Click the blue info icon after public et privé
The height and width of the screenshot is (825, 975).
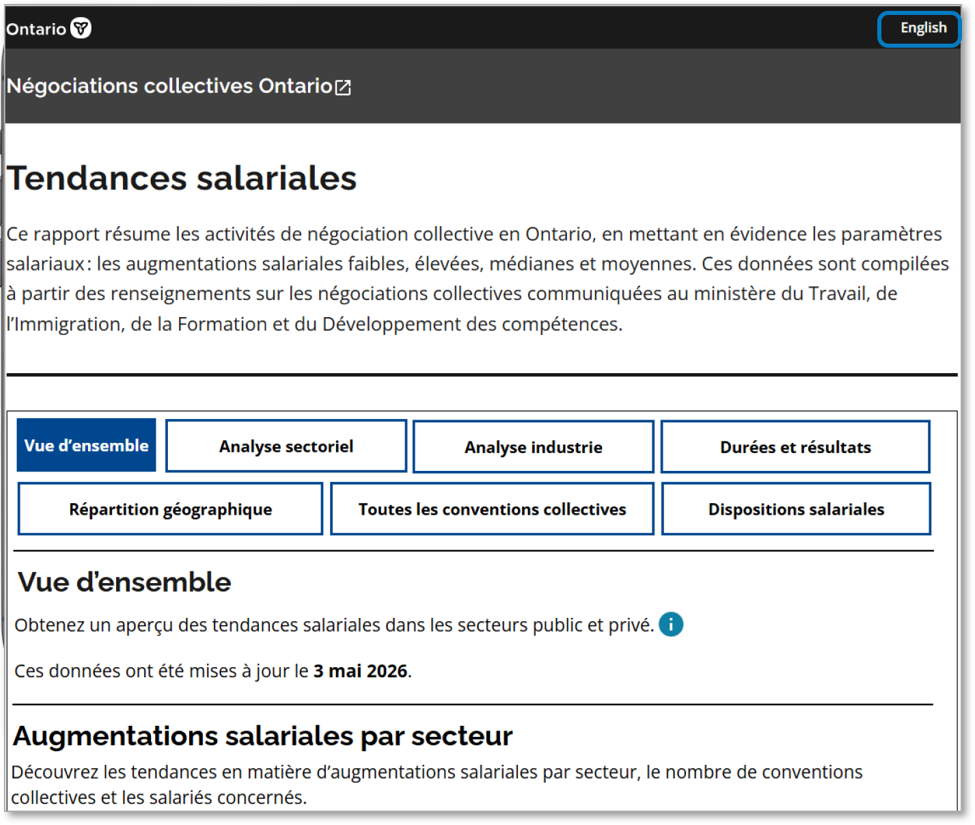671,624
